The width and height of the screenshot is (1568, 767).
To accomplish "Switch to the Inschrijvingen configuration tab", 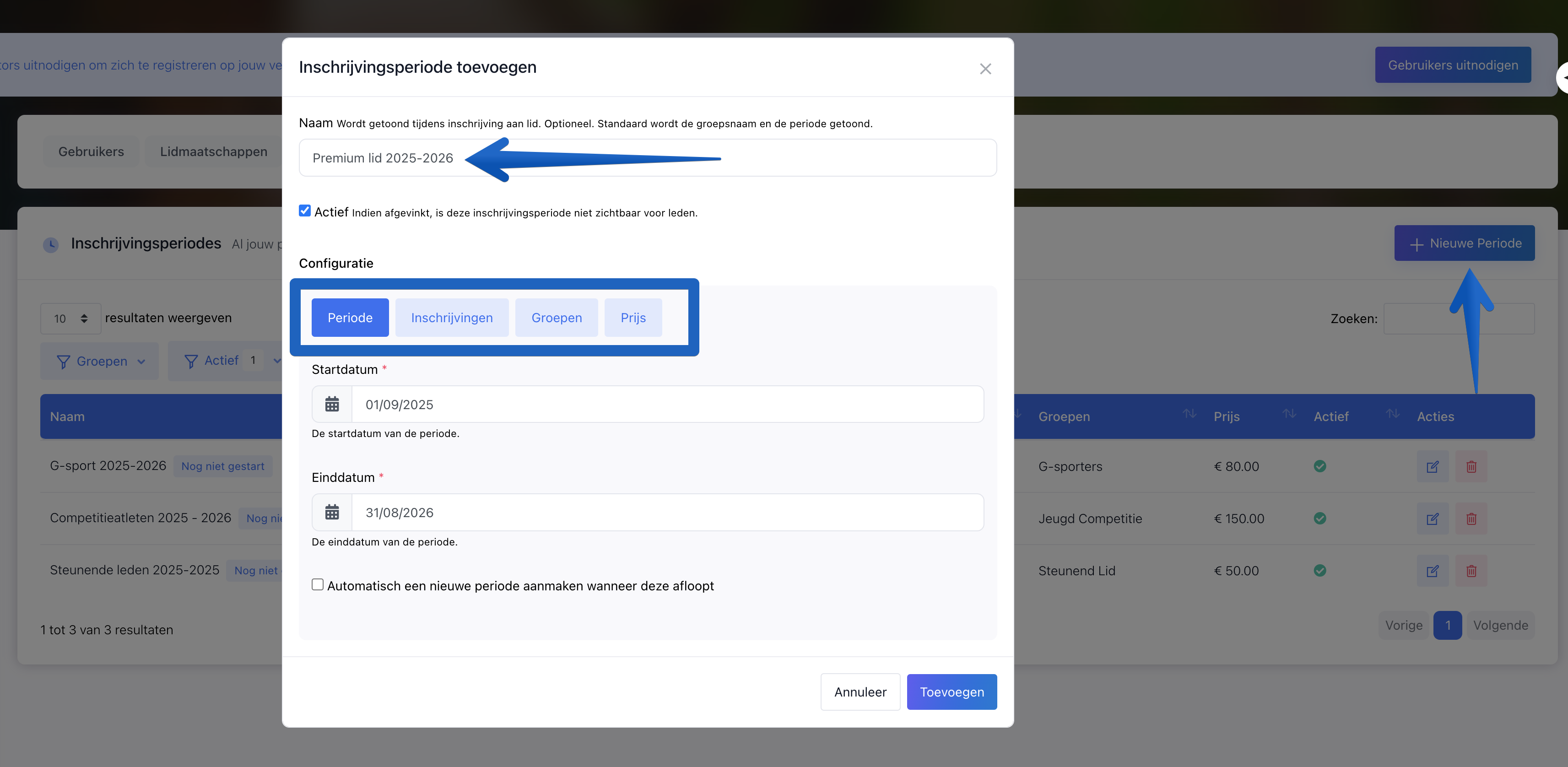I will pos(452,318).
